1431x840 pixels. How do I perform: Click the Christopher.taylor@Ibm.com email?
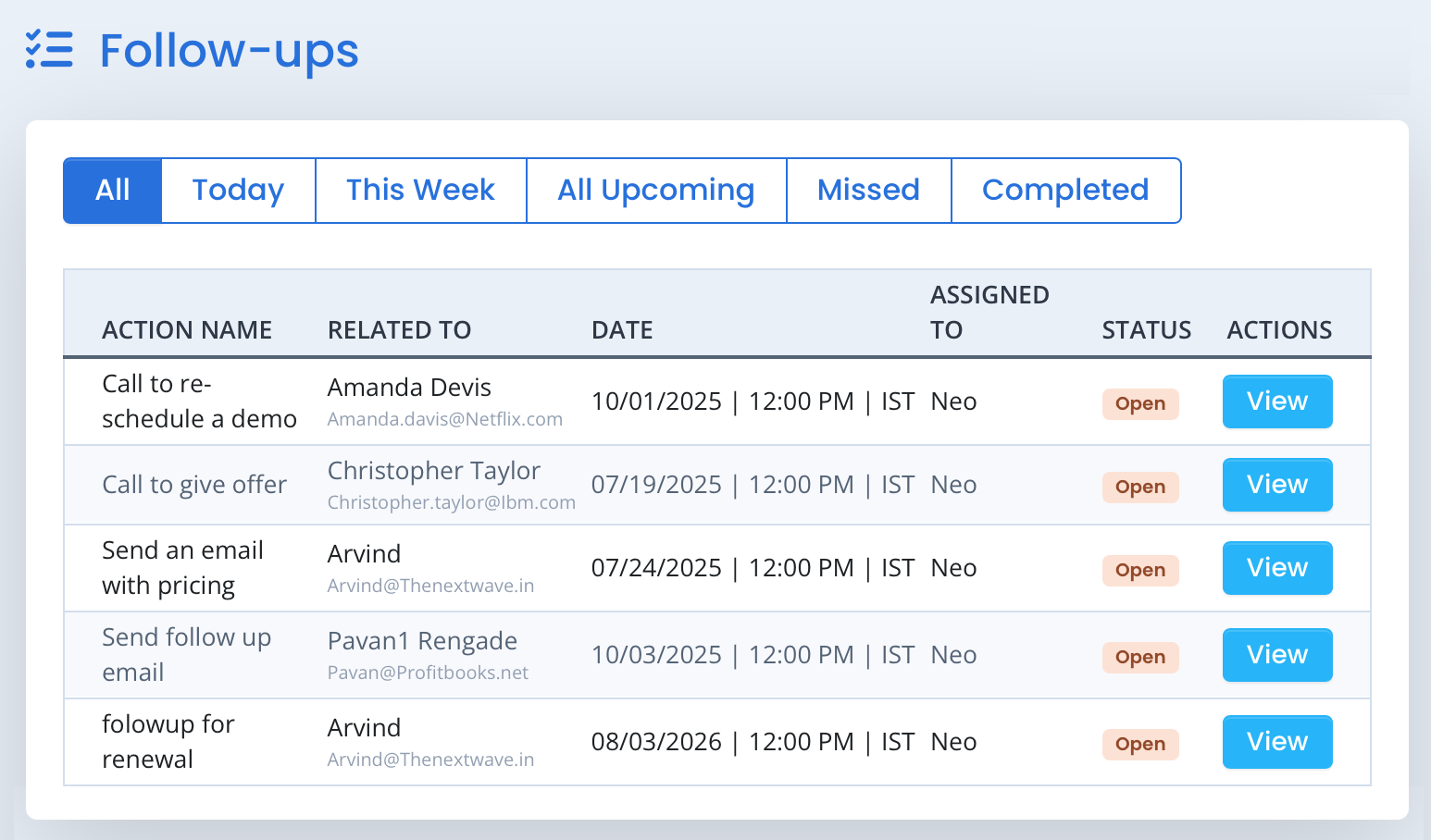451,503
